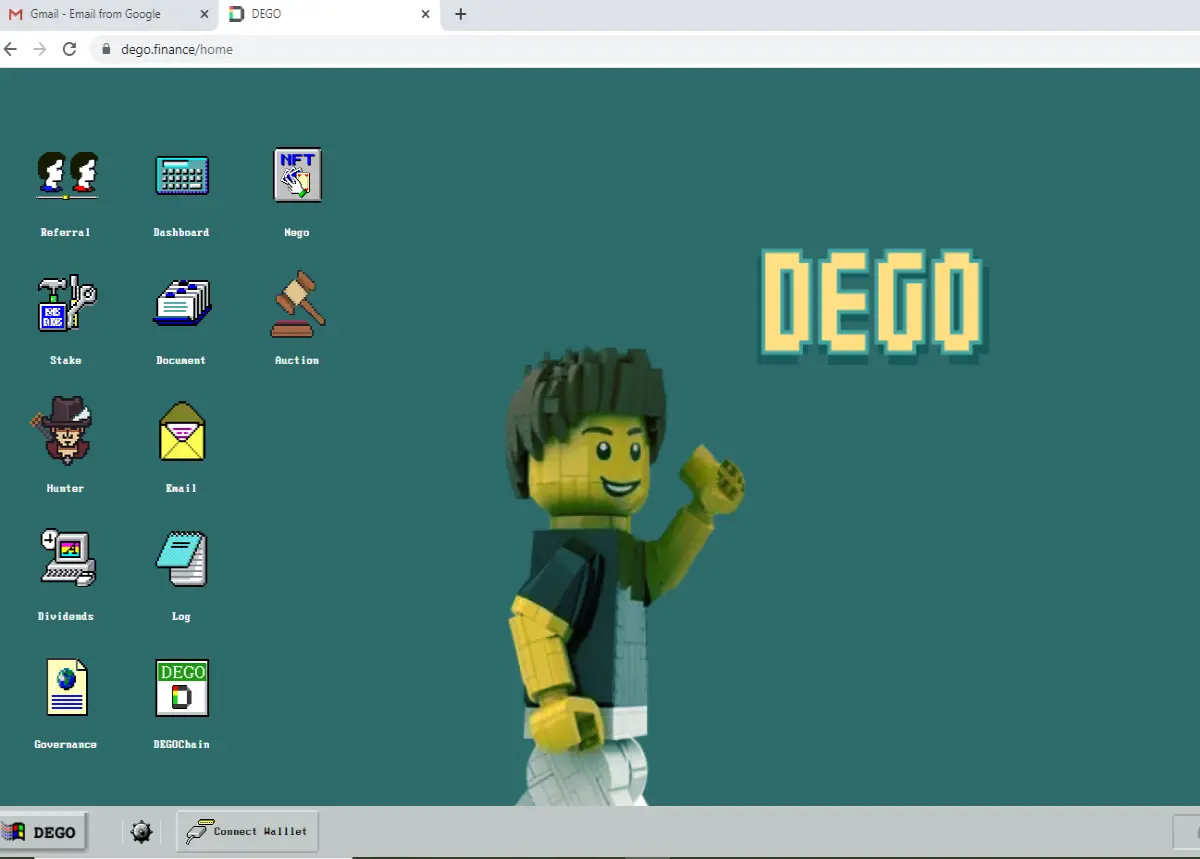Select the DEGO browser tab
This screenshot has width=1200, height=859.
(x=328, y=15)
